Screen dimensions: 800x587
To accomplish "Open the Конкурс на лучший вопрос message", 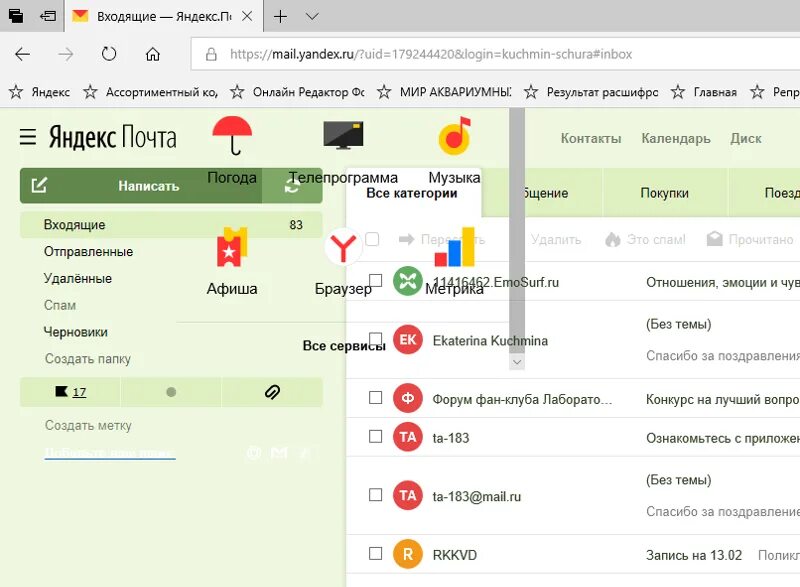I will [722, 399].
